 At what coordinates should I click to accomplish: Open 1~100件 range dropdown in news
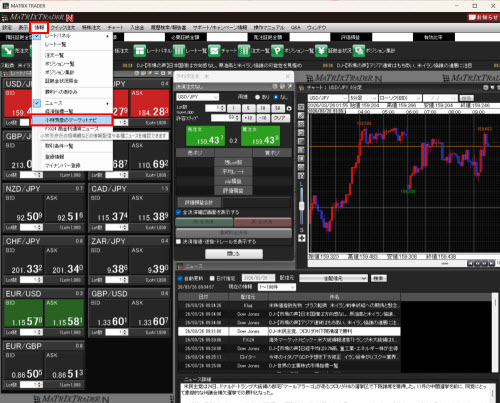click(x=277, y=287)
